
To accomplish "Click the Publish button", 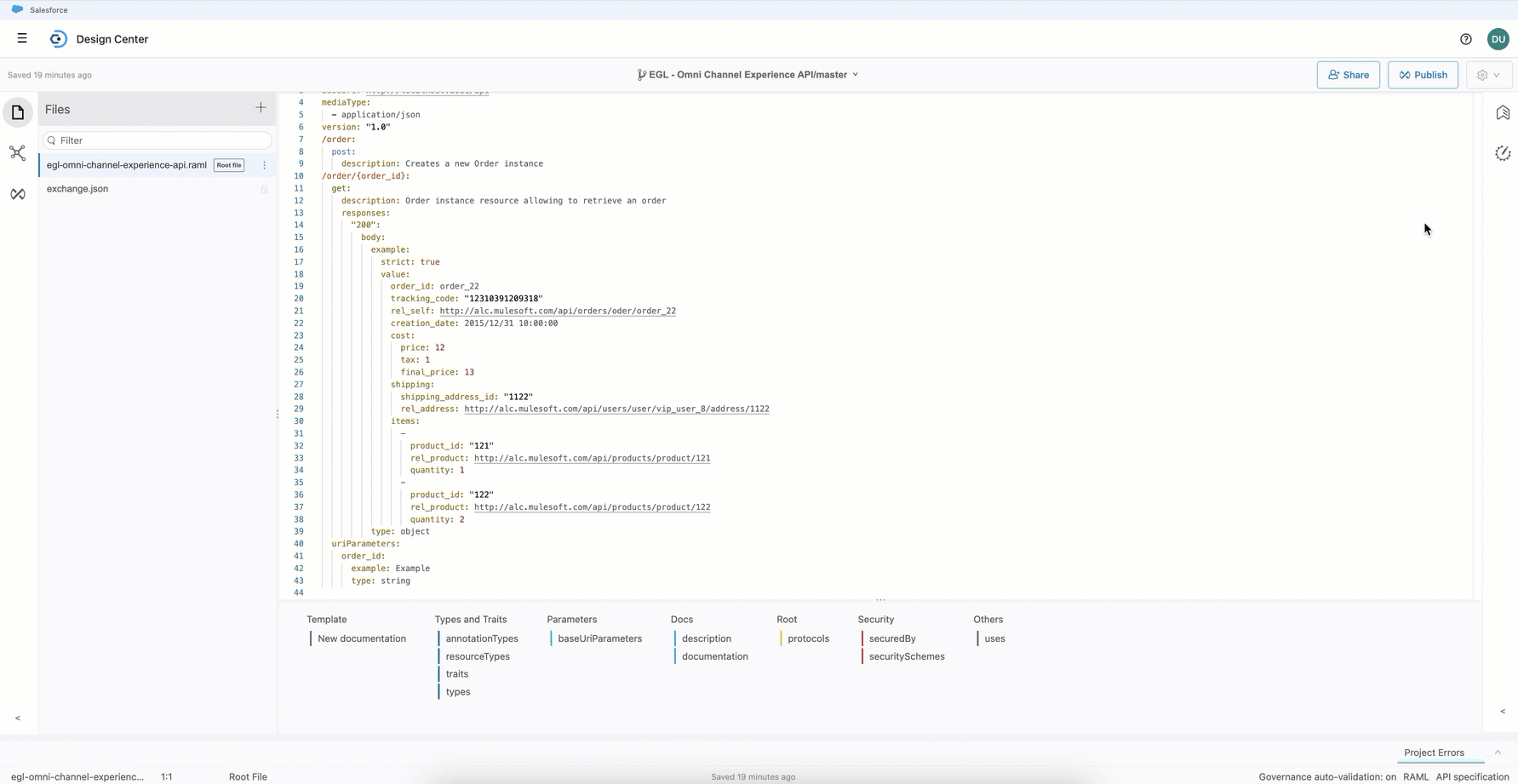I will click(x=1422, y=75).
